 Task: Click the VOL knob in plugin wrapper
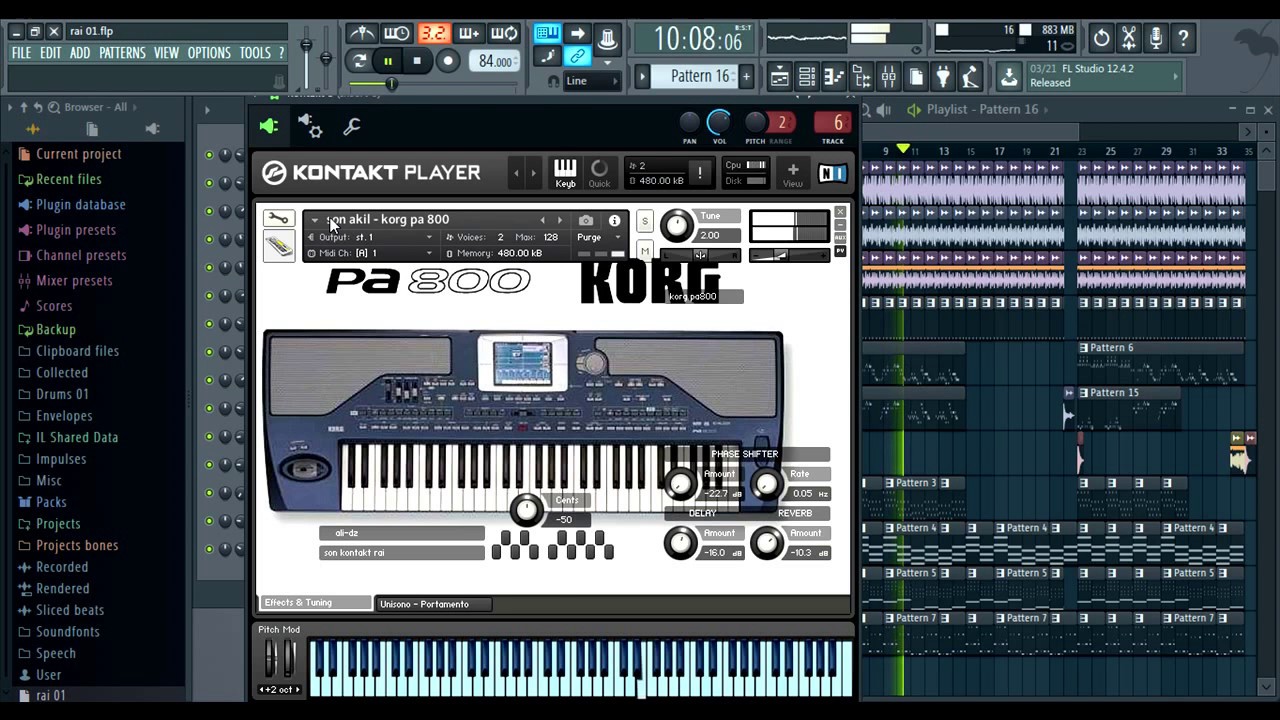[718, 123]
